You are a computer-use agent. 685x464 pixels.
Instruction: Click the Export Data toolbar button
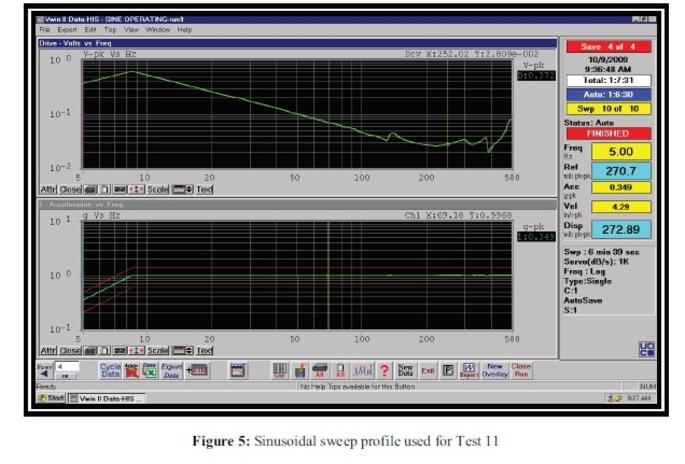coord(171,371)
